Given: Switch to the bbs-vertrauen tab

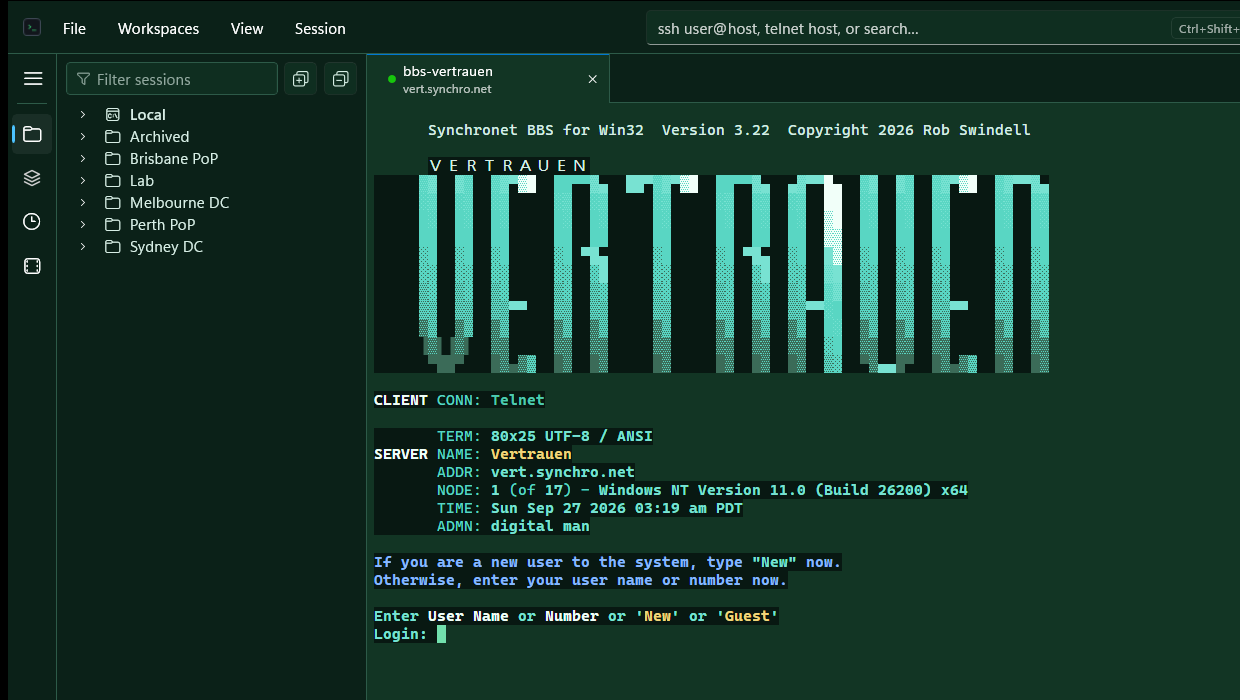Looking at the screenshot, I should click(x=488, y=79).
